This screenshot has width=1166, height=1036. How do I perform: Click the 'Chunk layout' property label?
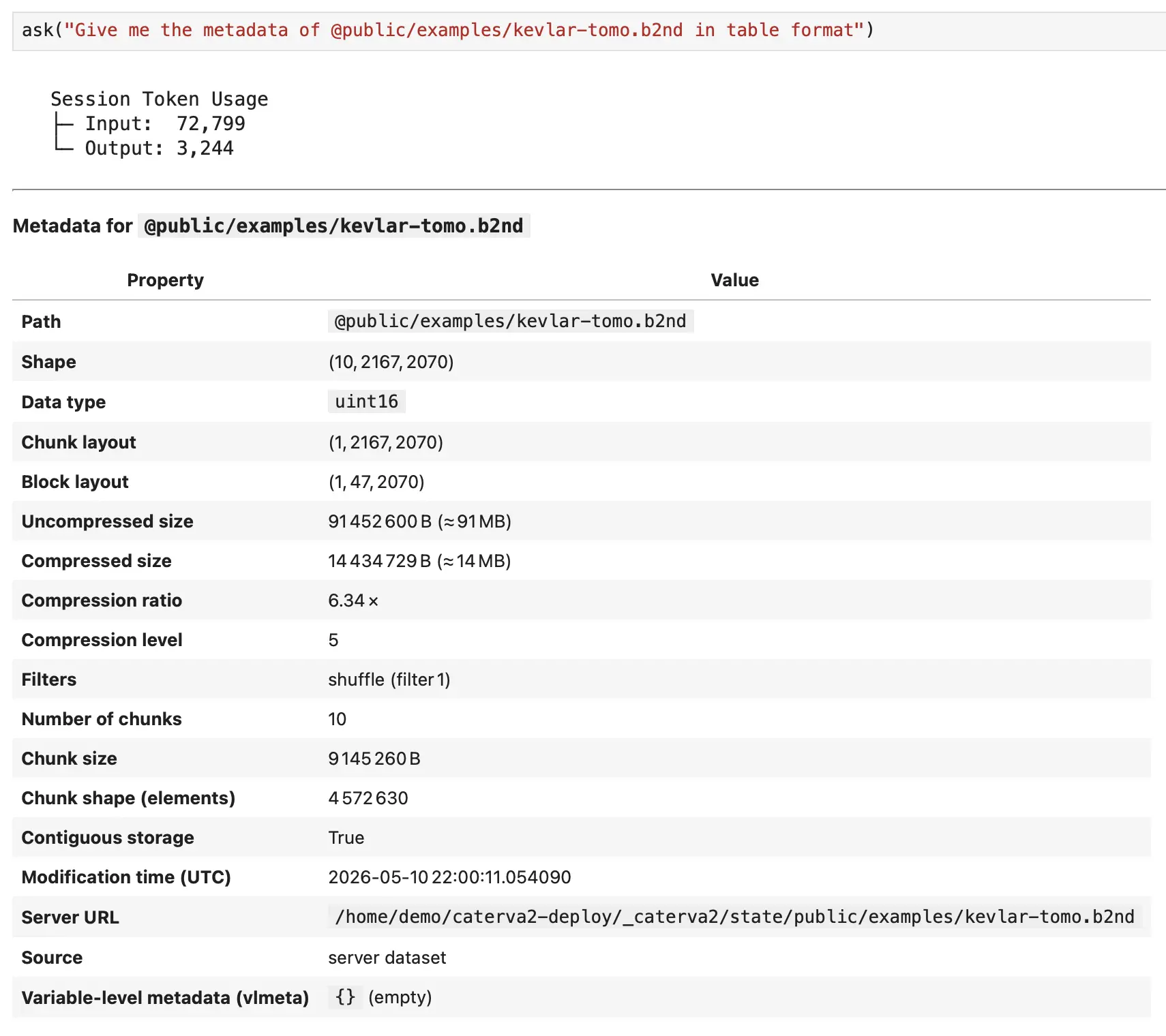point(78,442)
